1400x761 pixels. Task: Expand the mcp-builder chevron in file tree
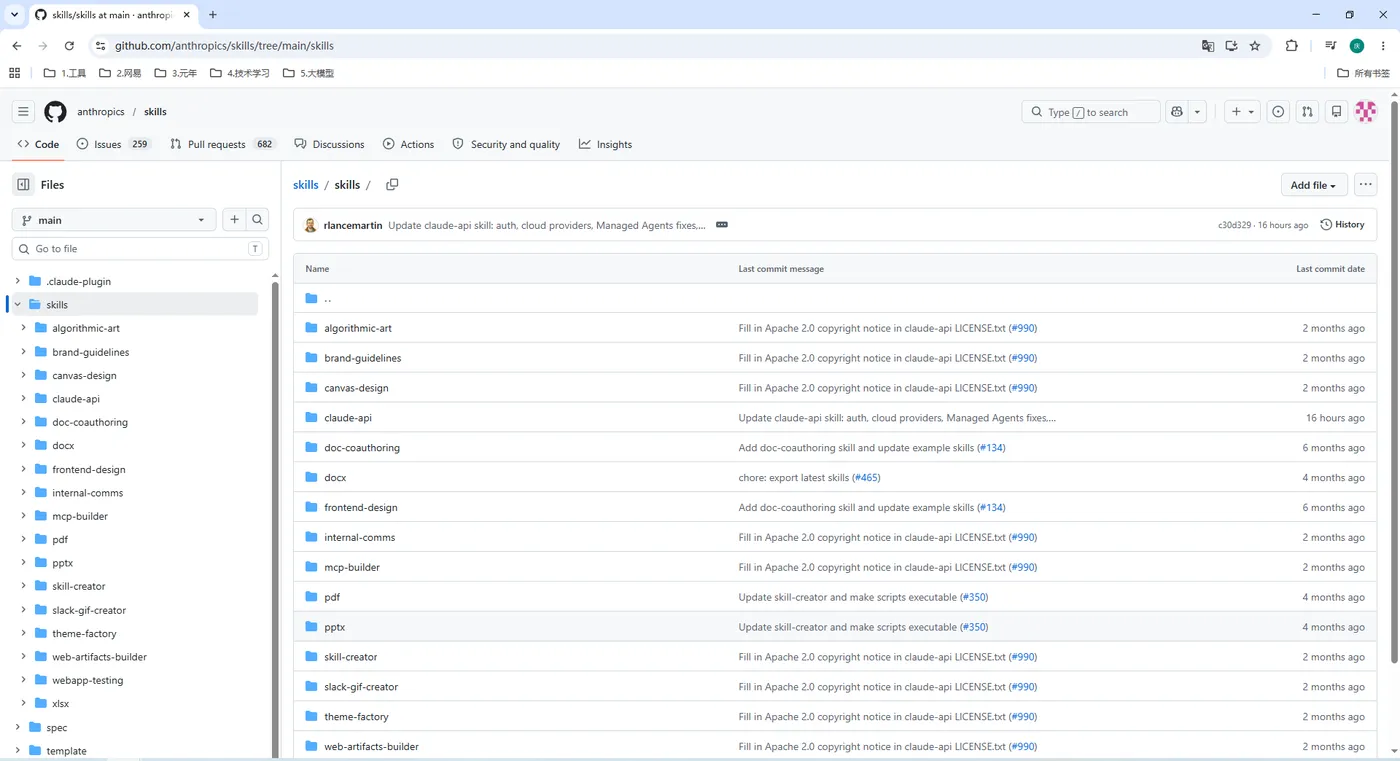tap(23, 516)
